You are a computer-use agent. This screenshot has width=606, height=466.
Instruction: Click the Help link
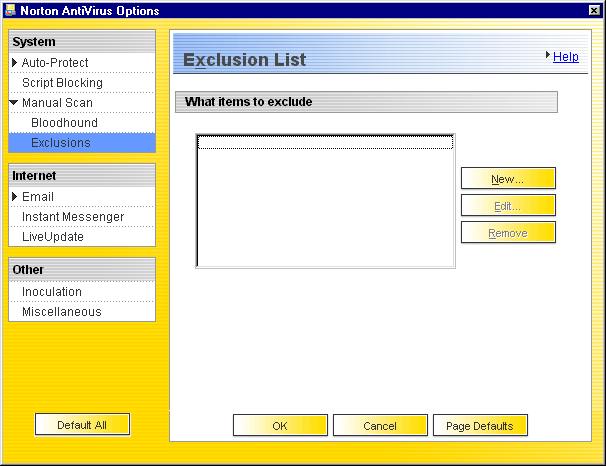point(565,57)
